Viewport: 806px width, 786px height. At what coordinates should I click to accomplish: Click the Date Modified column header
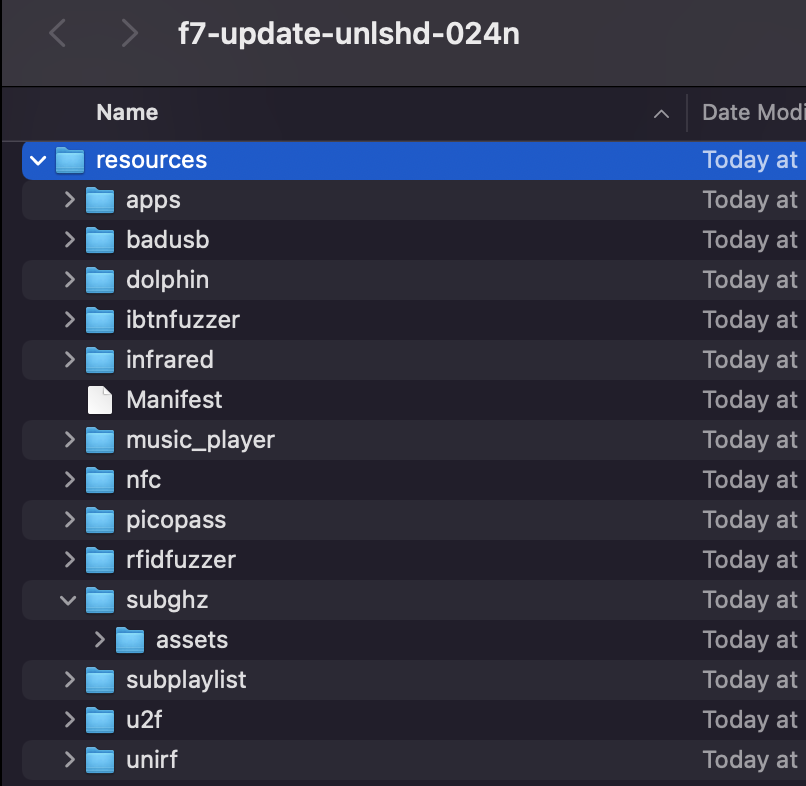pos(750,112)
